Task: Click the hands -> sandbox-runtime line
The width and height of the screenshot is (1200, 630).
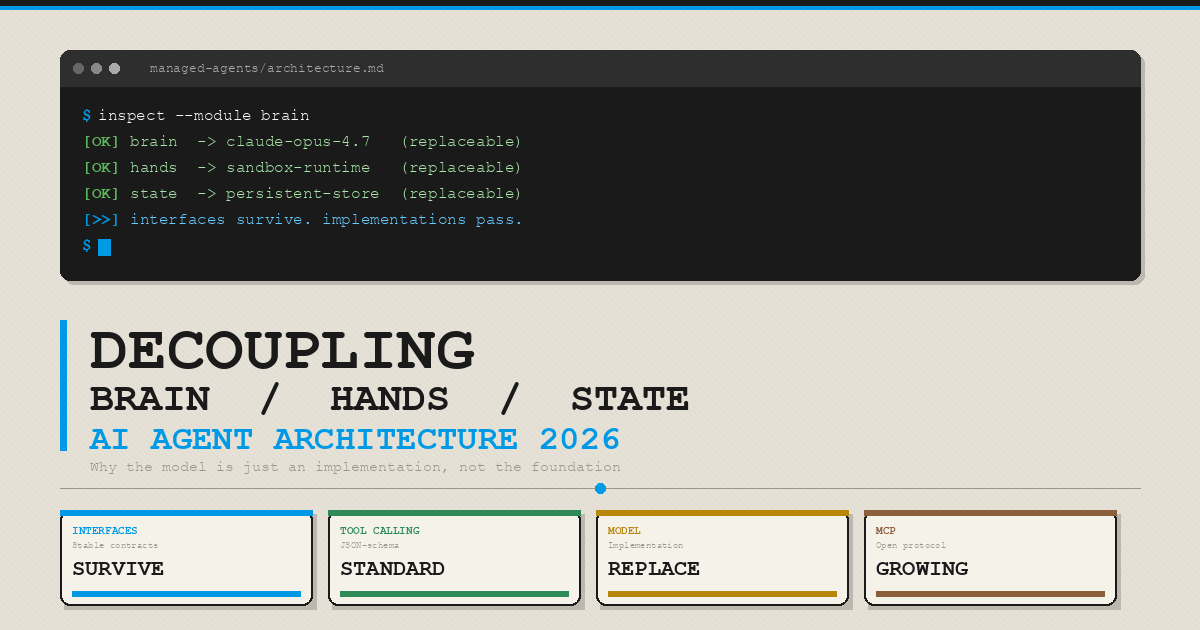Action: pyautogui.click(x=302, y=168)
